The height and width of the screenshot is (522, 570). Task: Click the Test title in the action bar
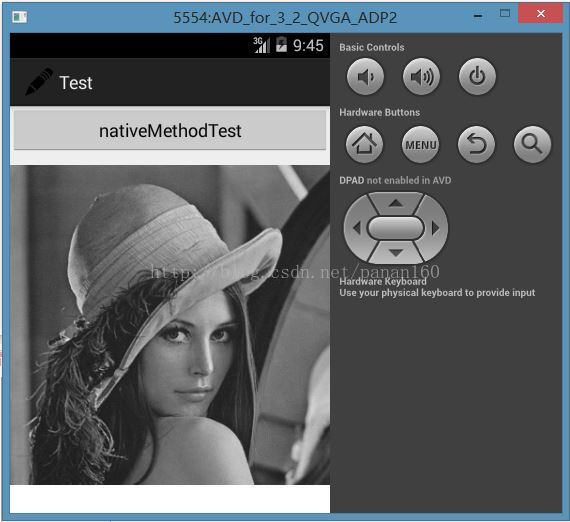[76, 83]
